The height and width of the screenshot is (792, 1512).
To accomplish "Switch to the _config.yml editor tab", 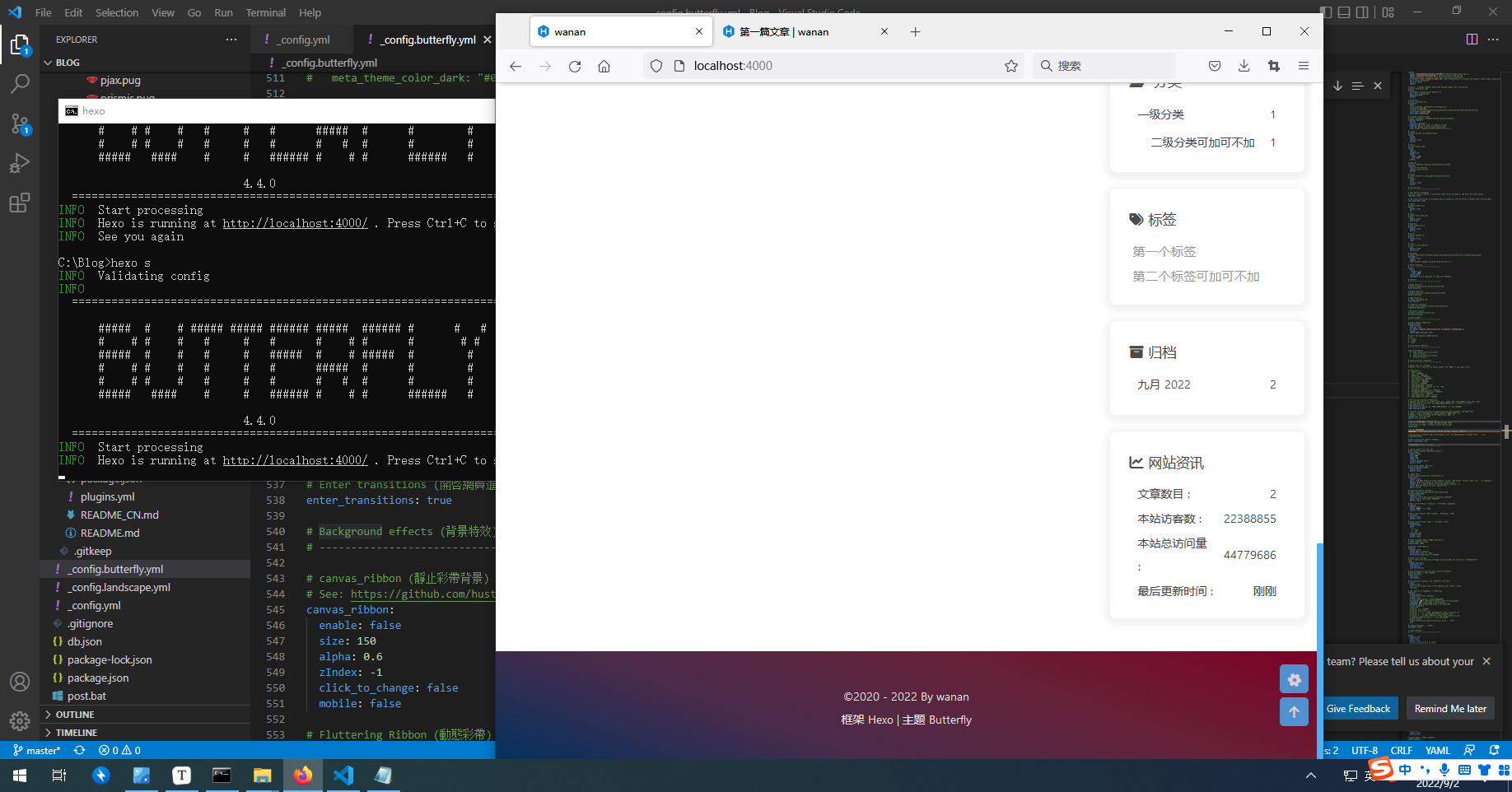I will point(302,40).
